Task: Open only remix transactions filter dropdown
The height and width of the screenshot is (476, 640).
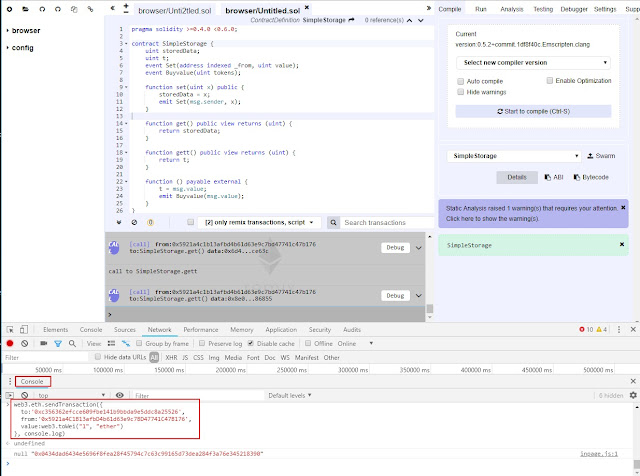Action: (x=259, y=222)
